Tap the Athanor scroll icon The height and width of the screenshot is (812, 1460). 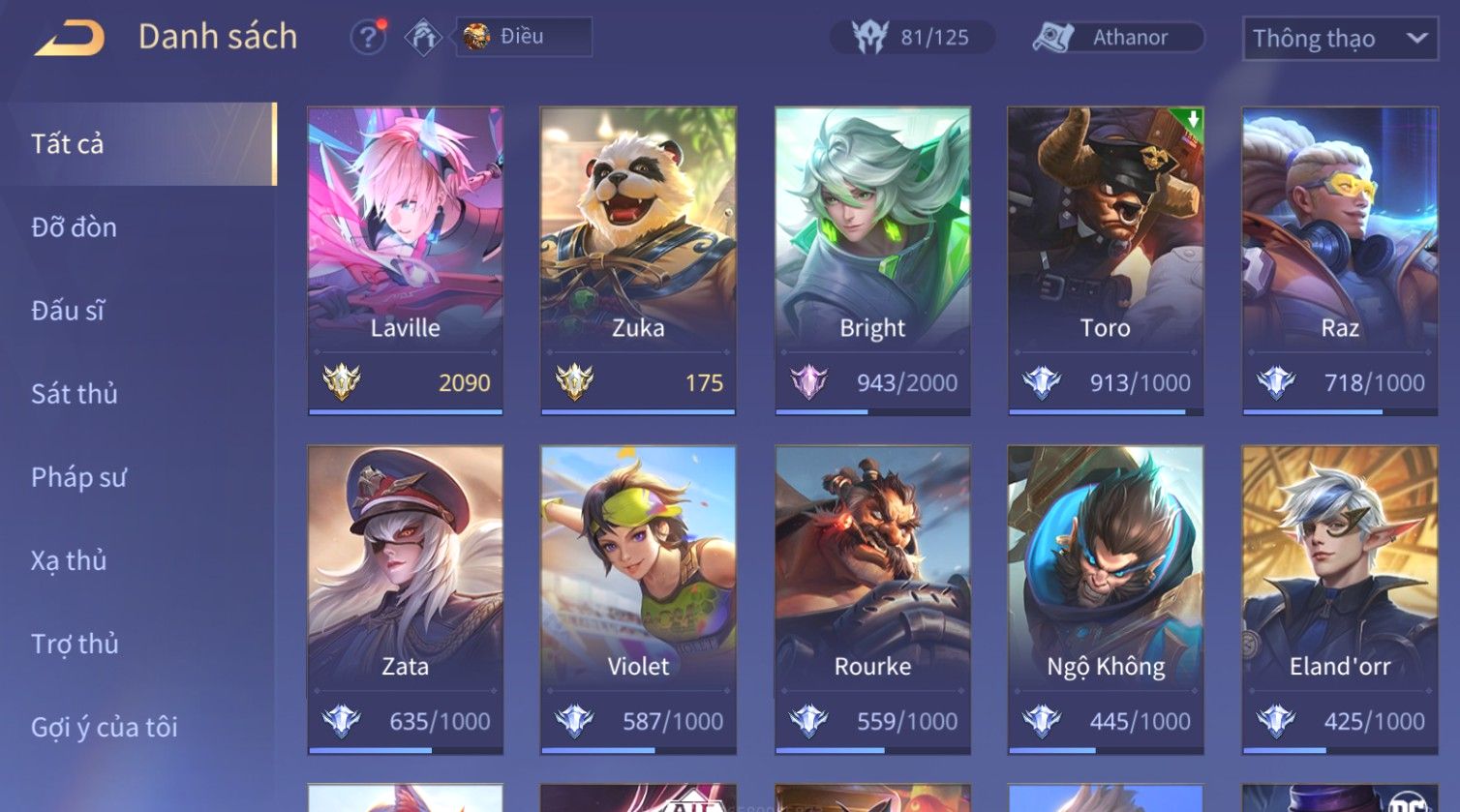(x=1052, y=38)
